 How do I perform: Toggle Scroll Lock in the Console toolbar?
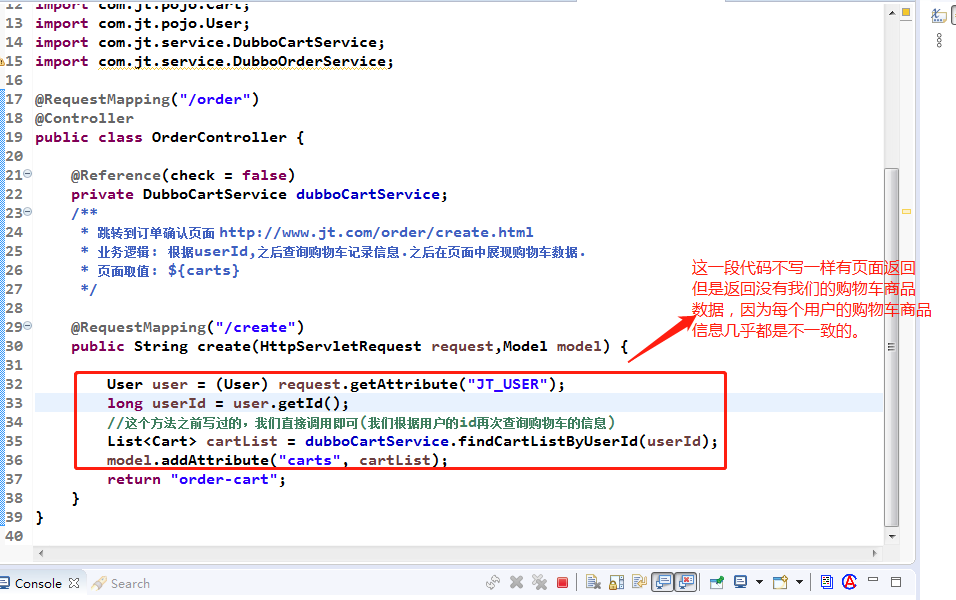coord(616,583)
